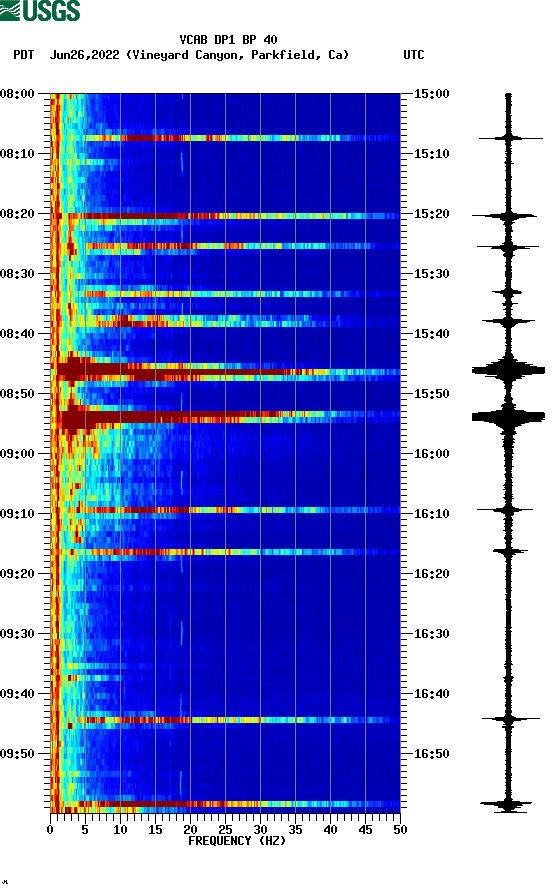Click the 45 Hz frequency axis label
Image resolution: width=552 pixels, height=893 pixels.
pos(365,830)
